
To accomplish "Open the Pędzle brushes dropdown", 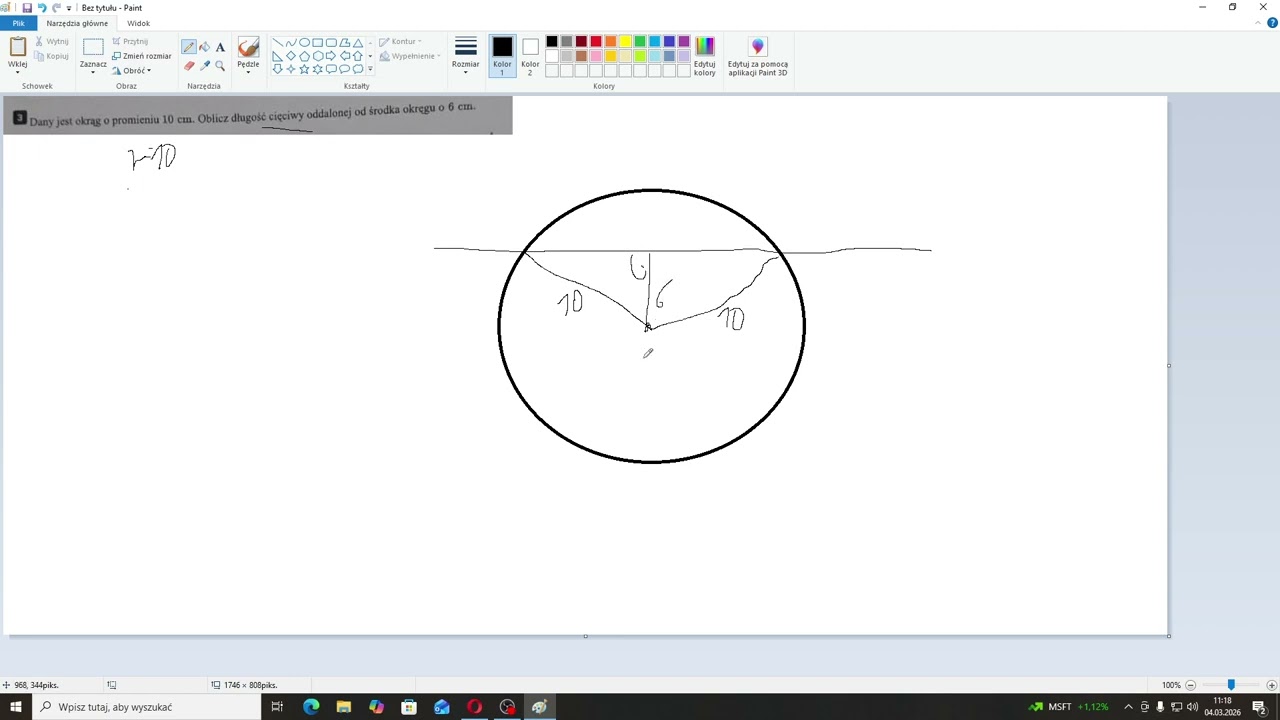I will click(248, 72).
